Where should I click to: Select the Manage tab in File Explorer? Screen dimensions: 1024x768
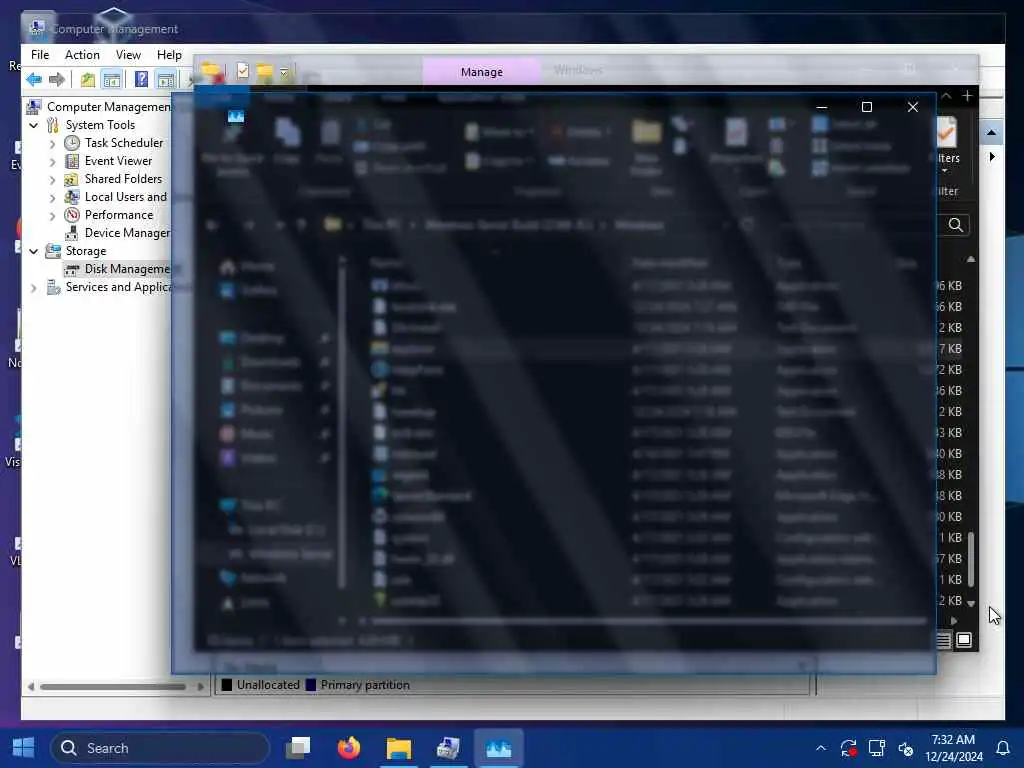[x=481, y=72]
